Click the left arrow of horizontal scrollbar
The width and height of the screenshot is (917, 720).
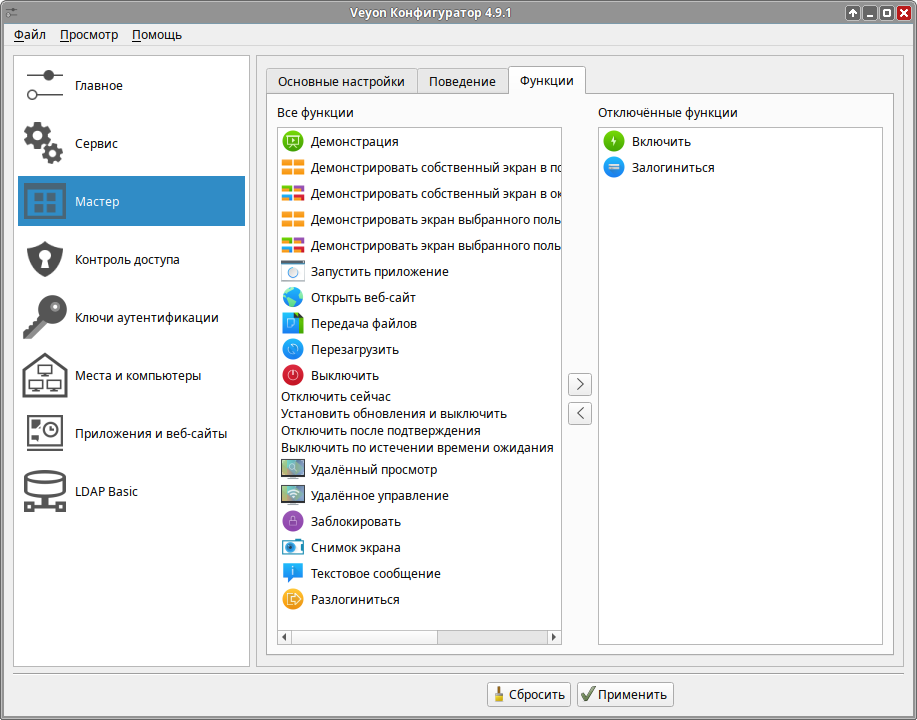(x=285, y=637)
